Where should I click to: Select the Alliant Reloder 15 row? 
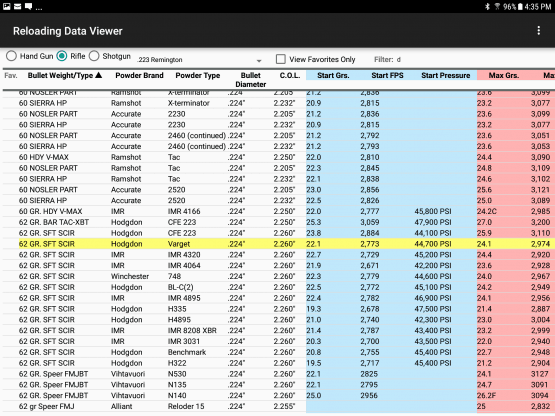point(279,406)
